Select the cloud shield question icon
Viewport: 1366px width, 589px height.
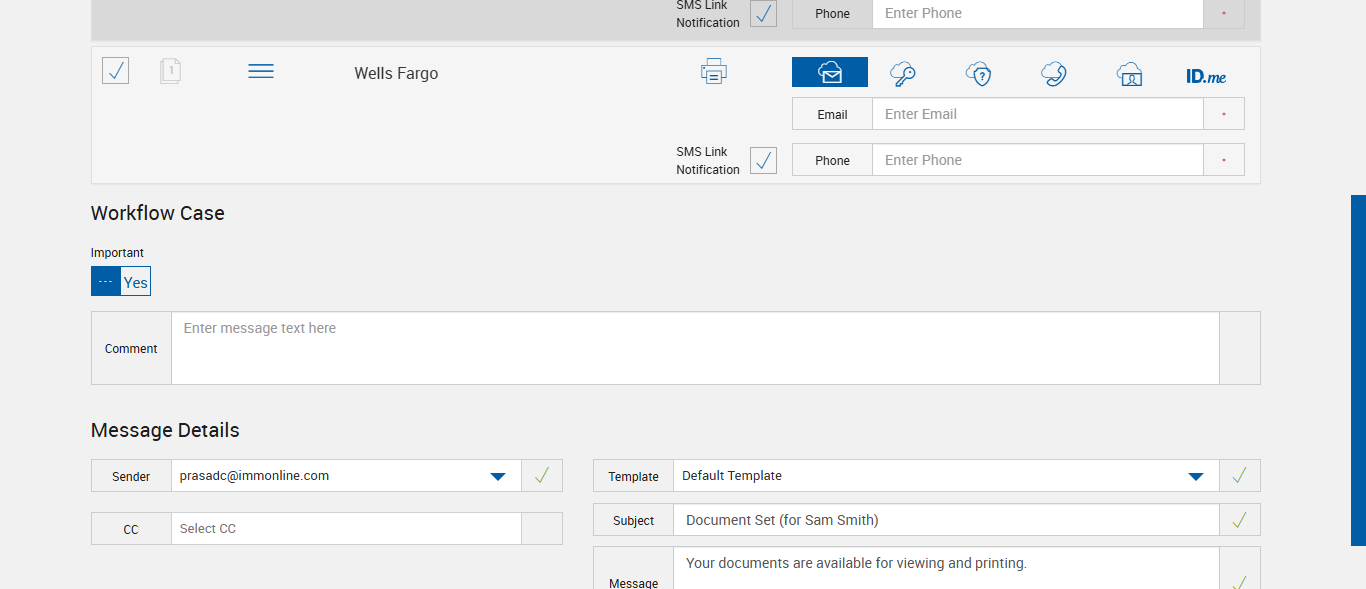[978, 74]
